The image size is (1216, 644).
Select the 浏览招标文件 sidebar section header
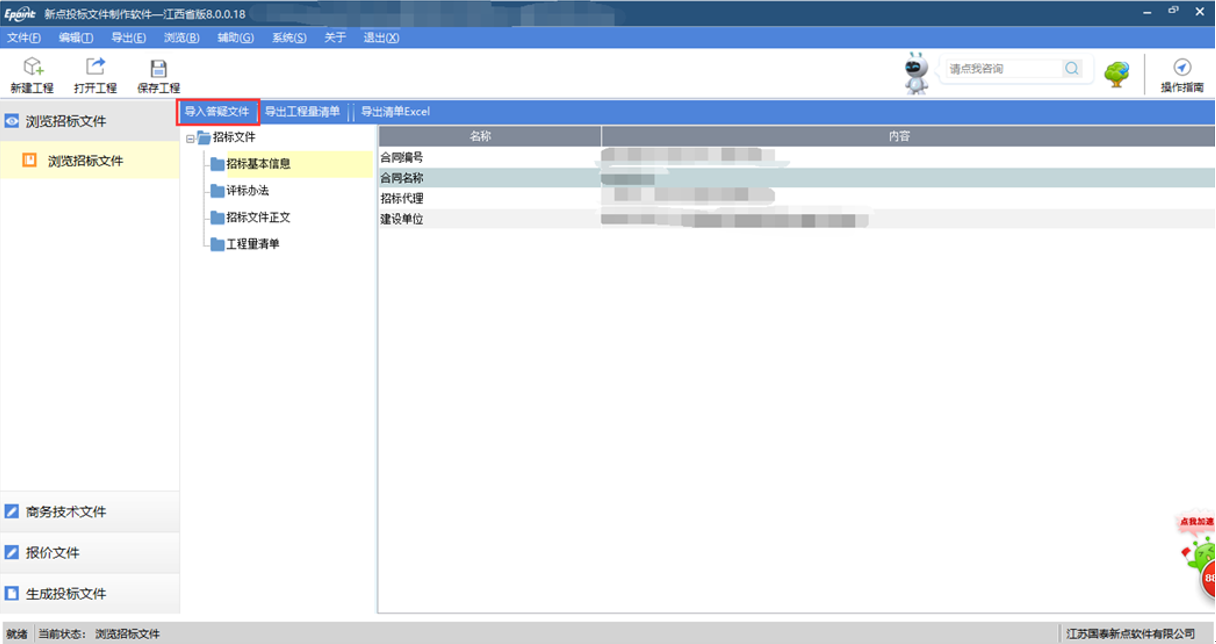click(90, 121)
